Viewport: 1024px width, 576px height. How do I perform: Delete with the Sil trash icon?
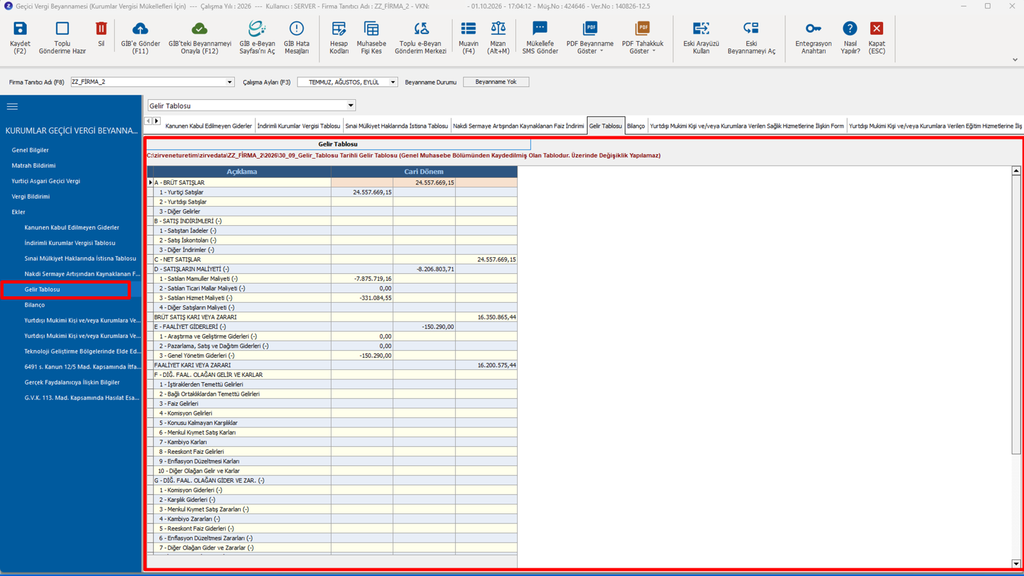tap(101, 29)
